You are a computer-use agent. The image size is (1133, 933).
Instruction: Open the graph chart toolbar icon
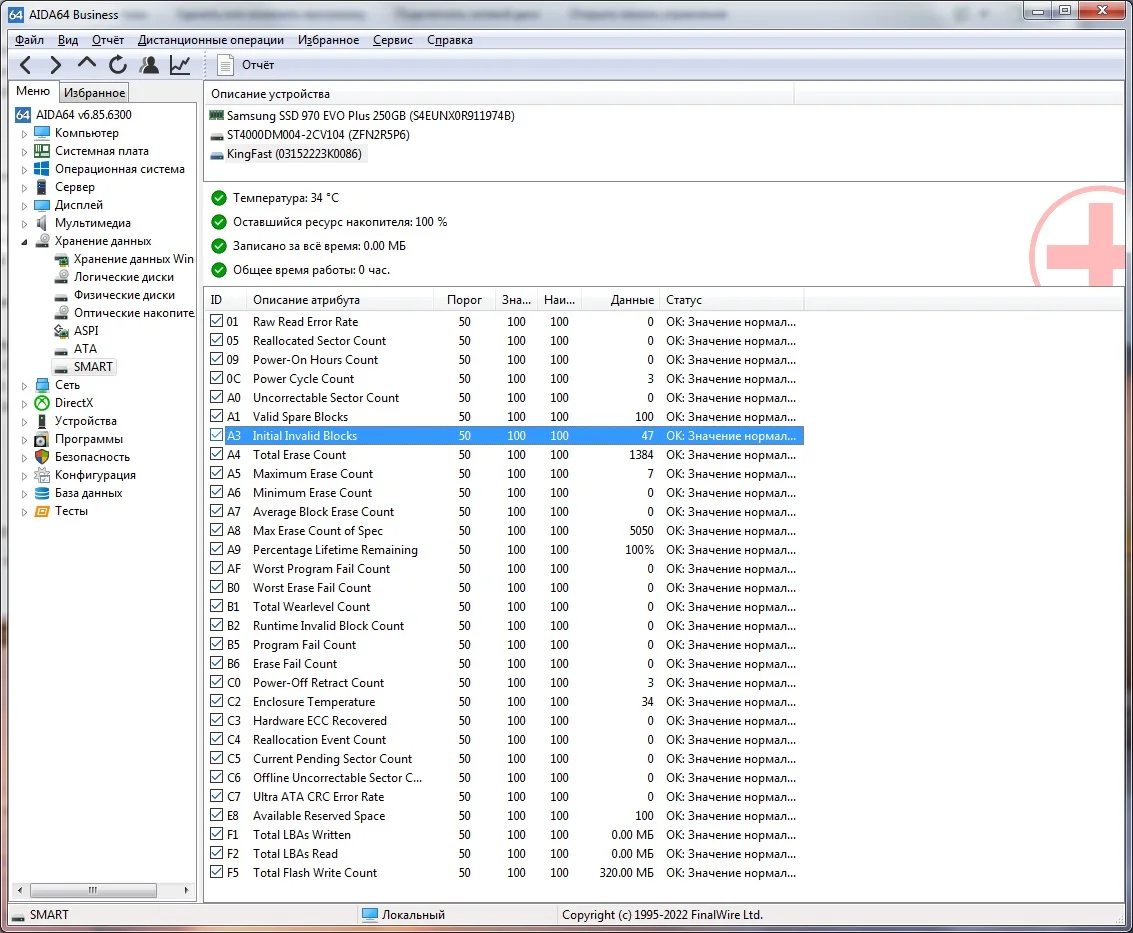tap(180, 65)
